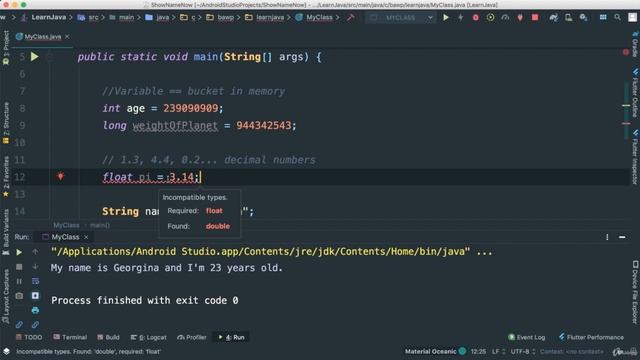Open the Profiler tool window
The width and height of the screenshot is (640, 360).
pyautogui.click(x=192, y=337)
